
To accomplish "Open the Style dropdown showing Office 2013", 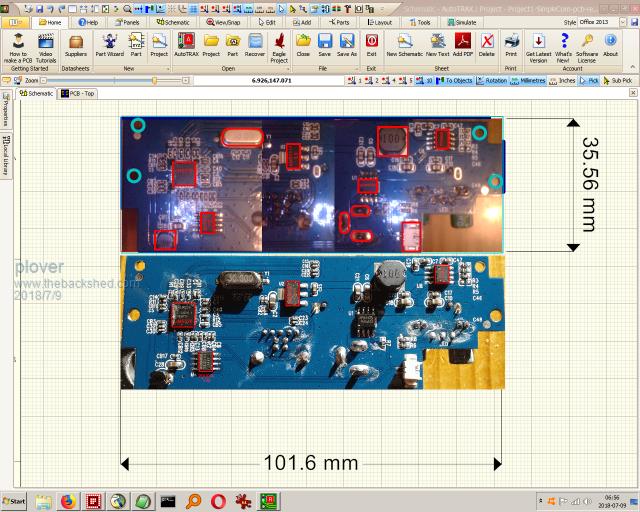I will tap(607, 21).
